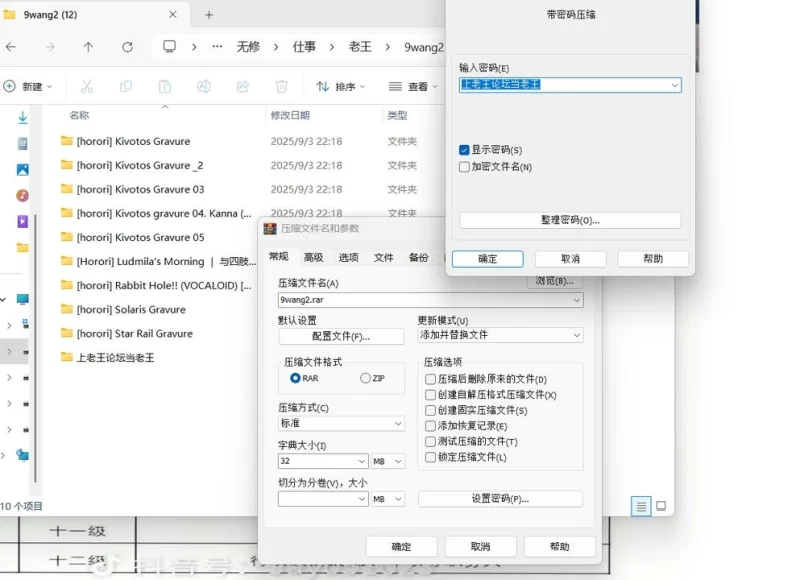This screenshot has width=800, height=580.
Task: Open the split volume size dropdown
Action: pyautogui.click(x=361, y=499)
